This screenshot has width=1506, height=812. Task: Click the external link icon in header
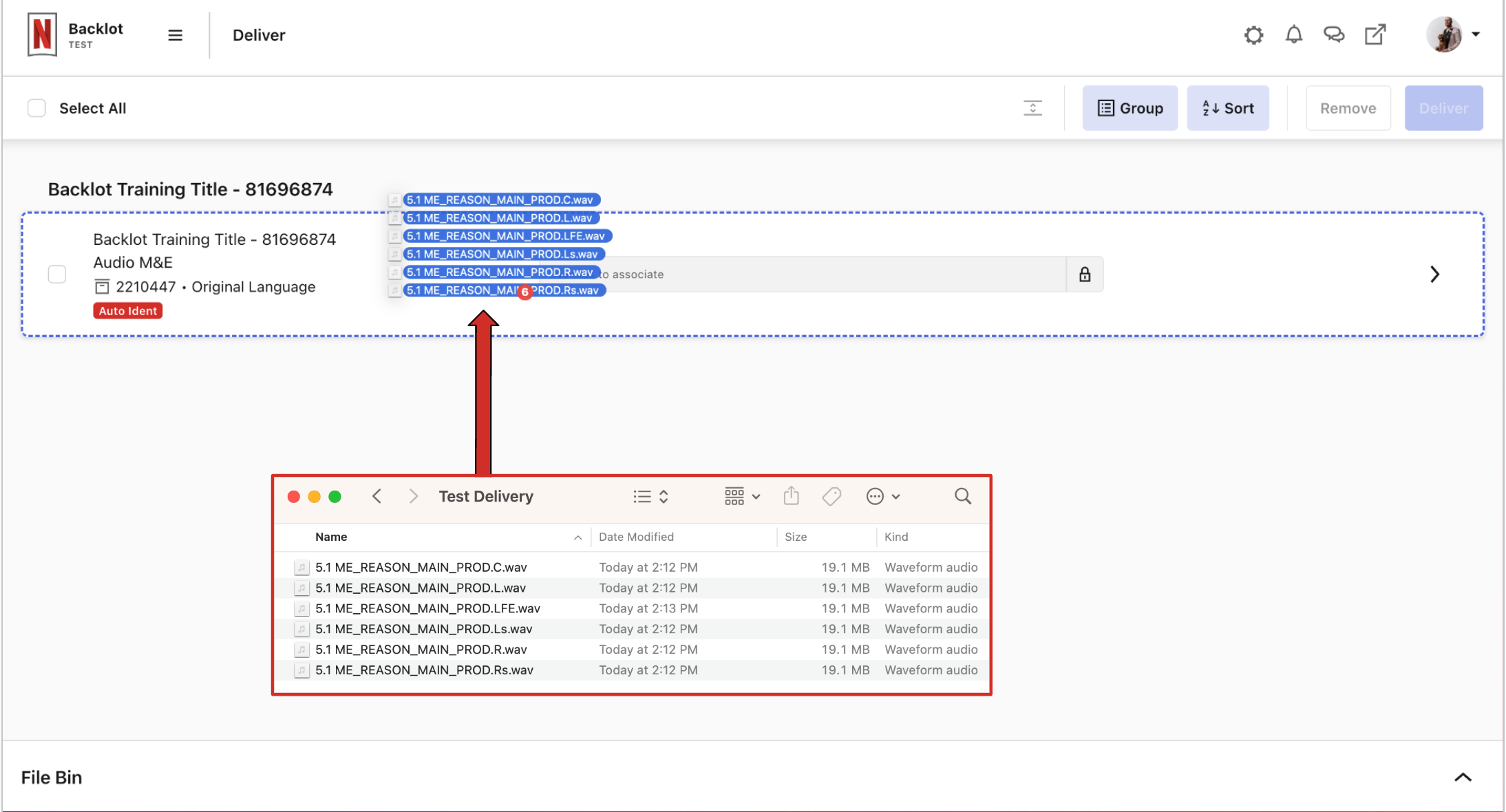pyautogui.click(x=1375, y=34)
